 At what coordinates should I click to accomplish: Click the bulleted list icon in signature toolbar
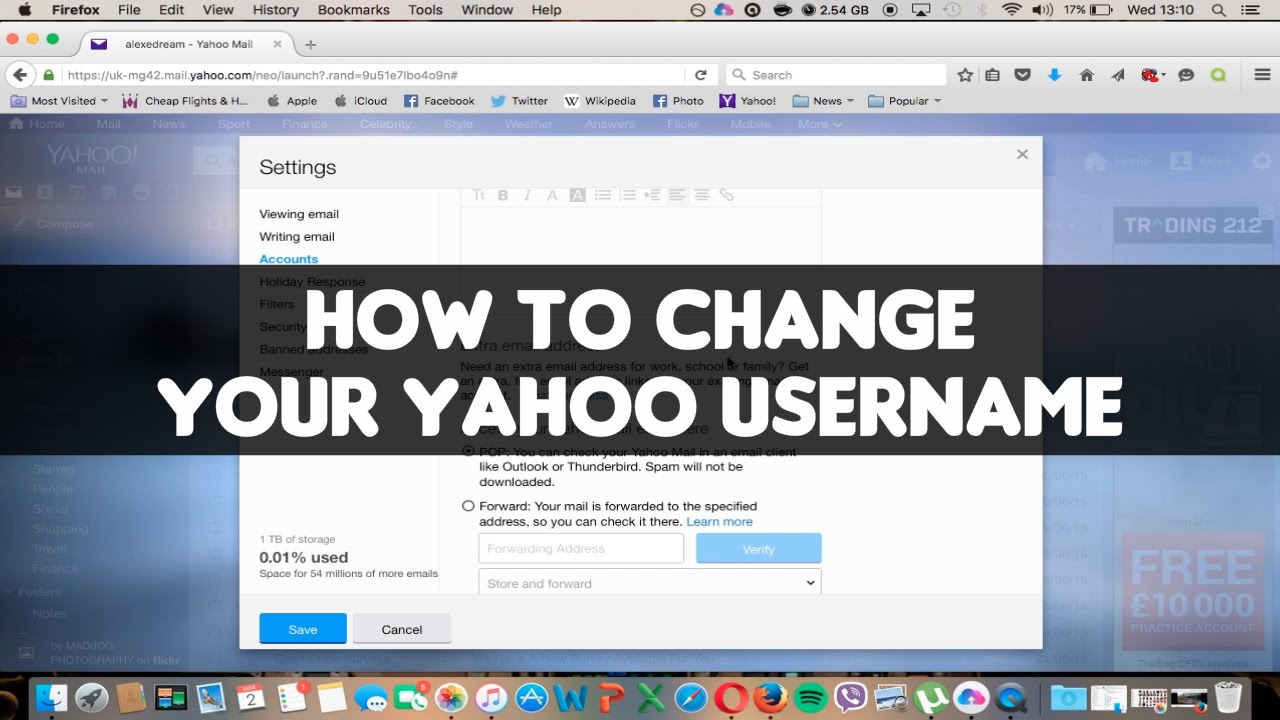603,195
